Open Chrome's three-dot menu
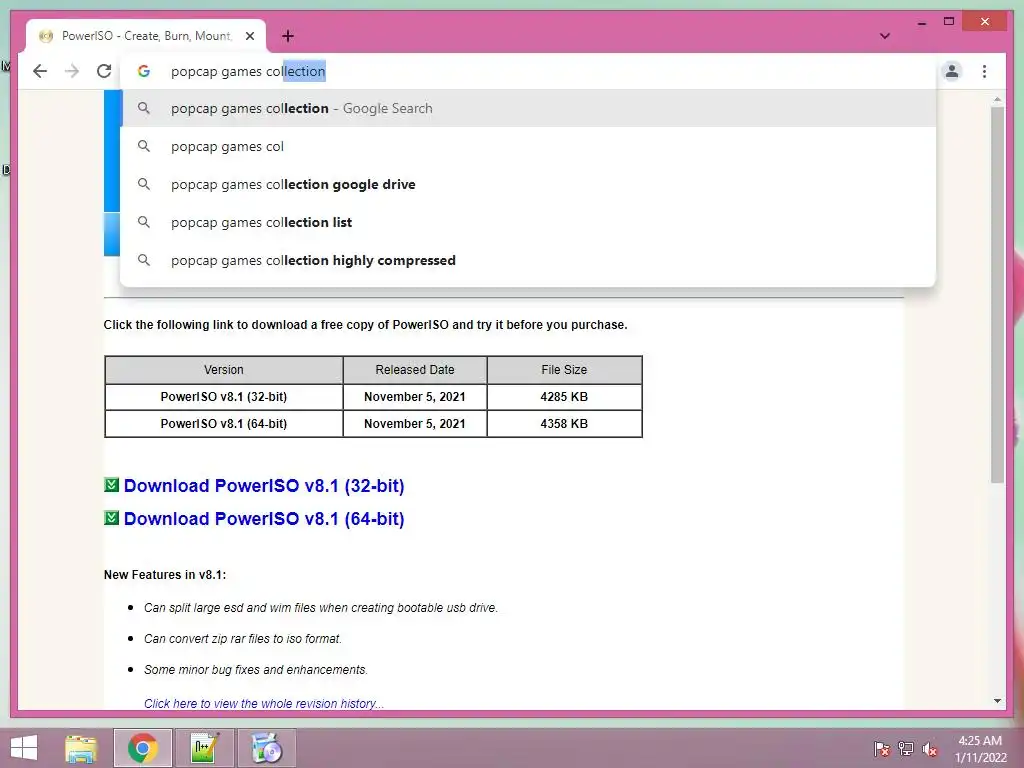The width and height of the screenshot is (1024, 768). point(984,71)
